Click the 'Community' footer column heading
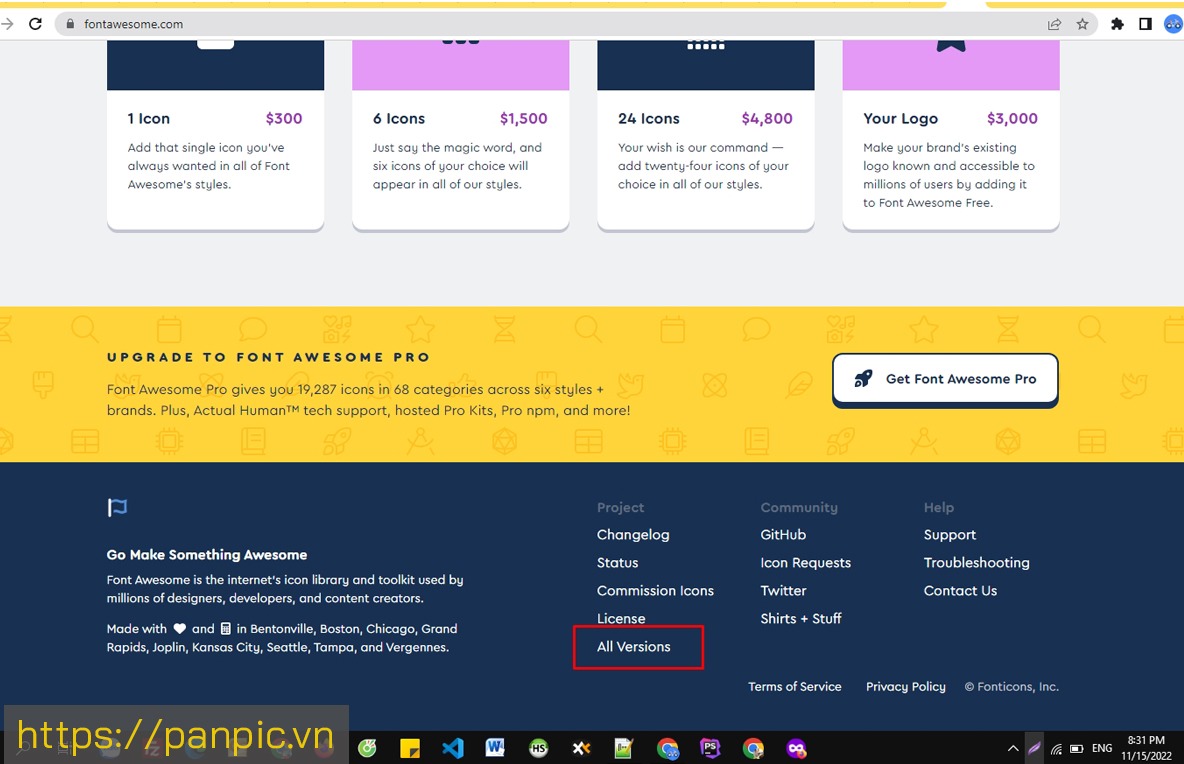This screenshot has width=1184, height=764. (x=799, y=507)
